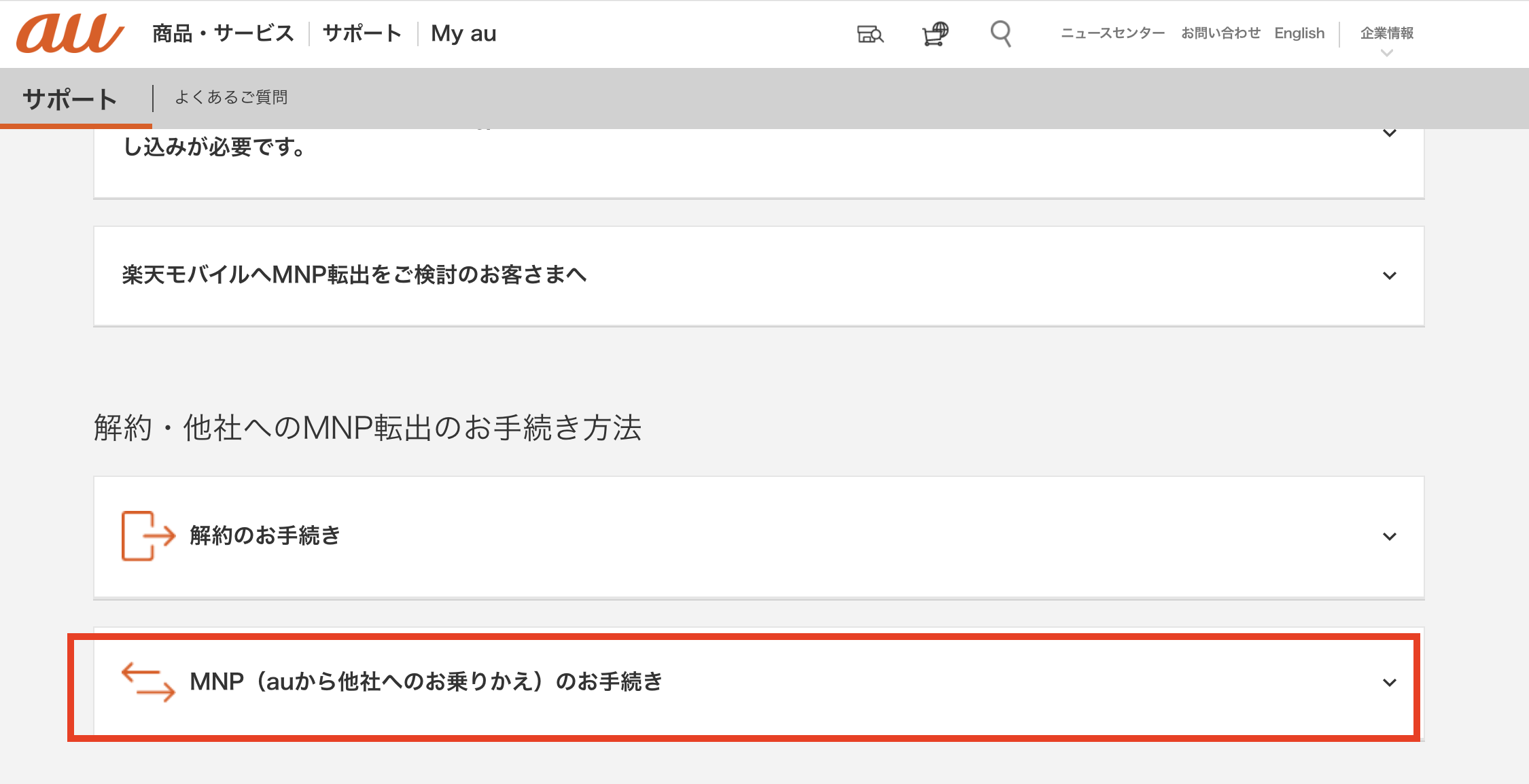Open お問い合わせ link
The height and width of the screenshot is (784, 1529).
pos(1220,33)
